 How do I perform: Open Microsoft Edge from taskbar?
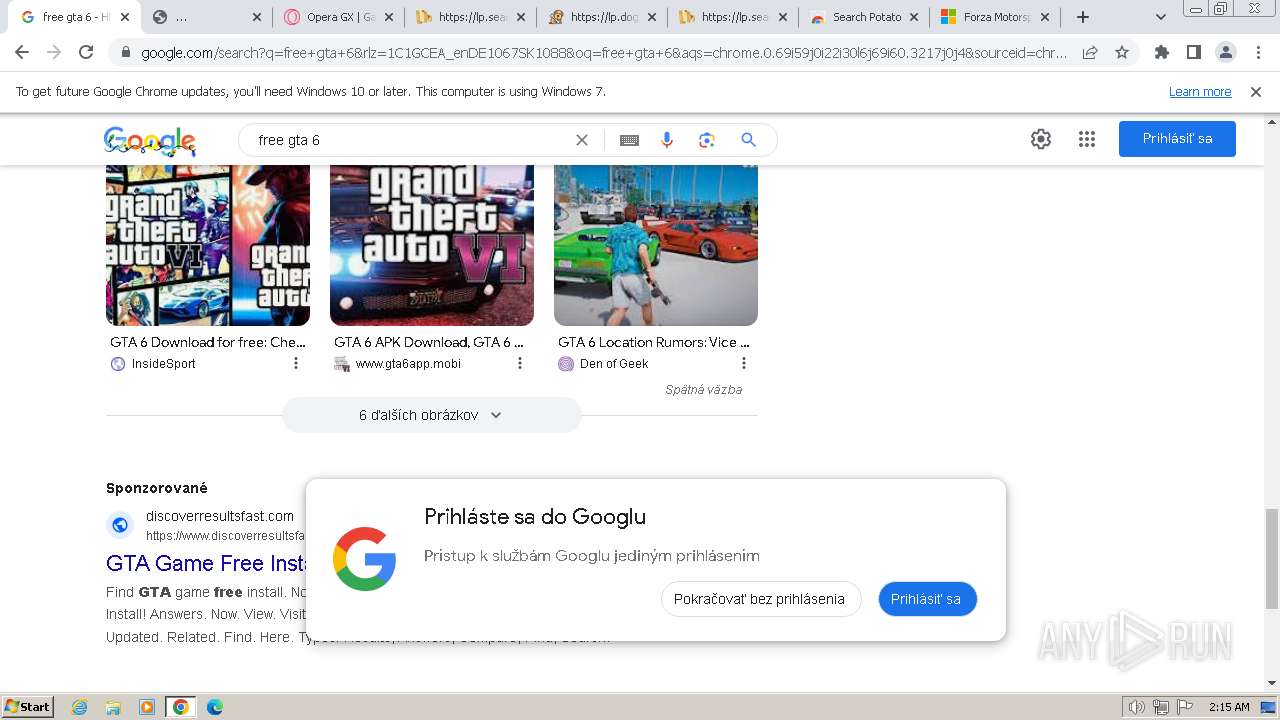click(x=215, y=707)
